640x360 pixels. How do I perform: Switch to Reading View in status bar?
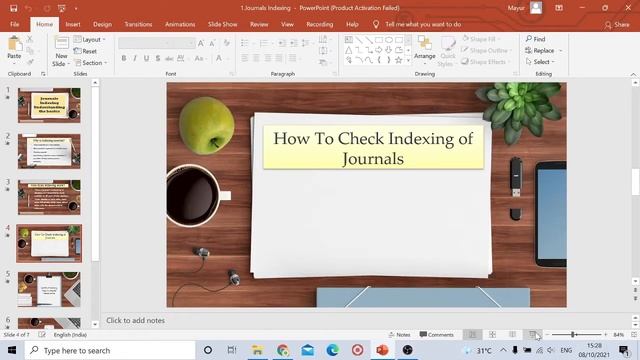513,335
